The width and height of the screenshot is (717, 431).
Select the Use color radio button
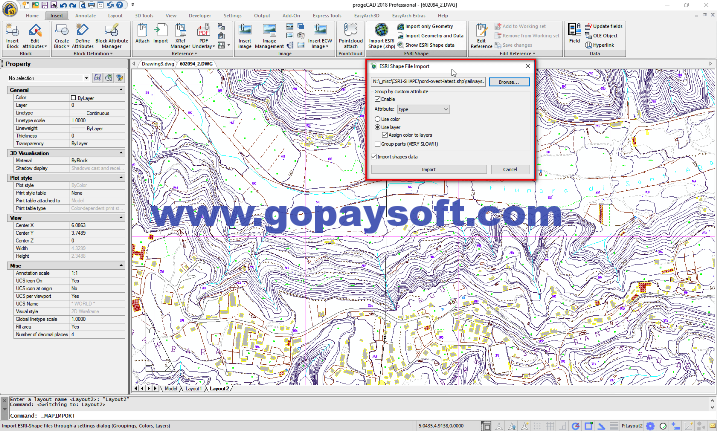click(378, 119)
